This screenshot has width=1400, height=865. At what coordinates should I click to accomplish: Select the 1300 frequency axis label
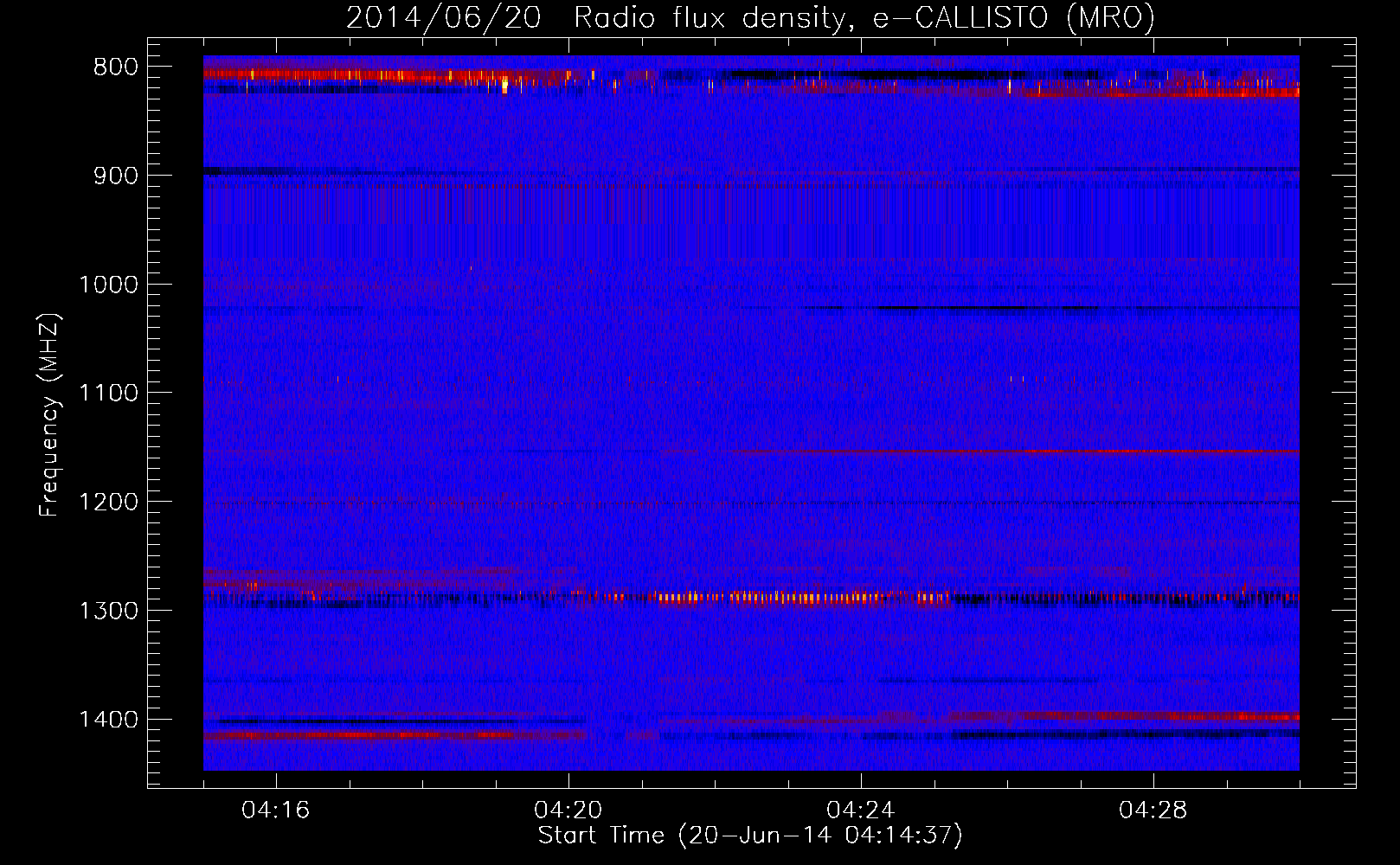click(108, 611)
